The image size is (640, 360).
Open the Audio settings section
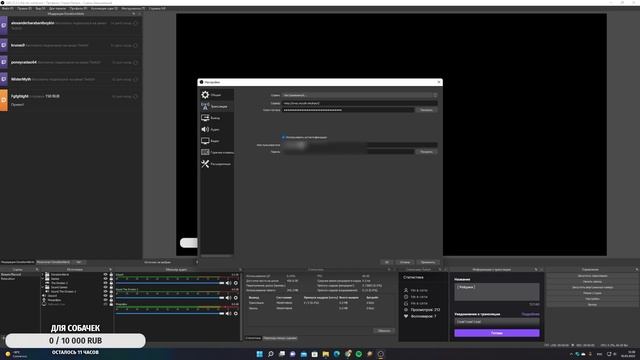(x=217, y=129)
